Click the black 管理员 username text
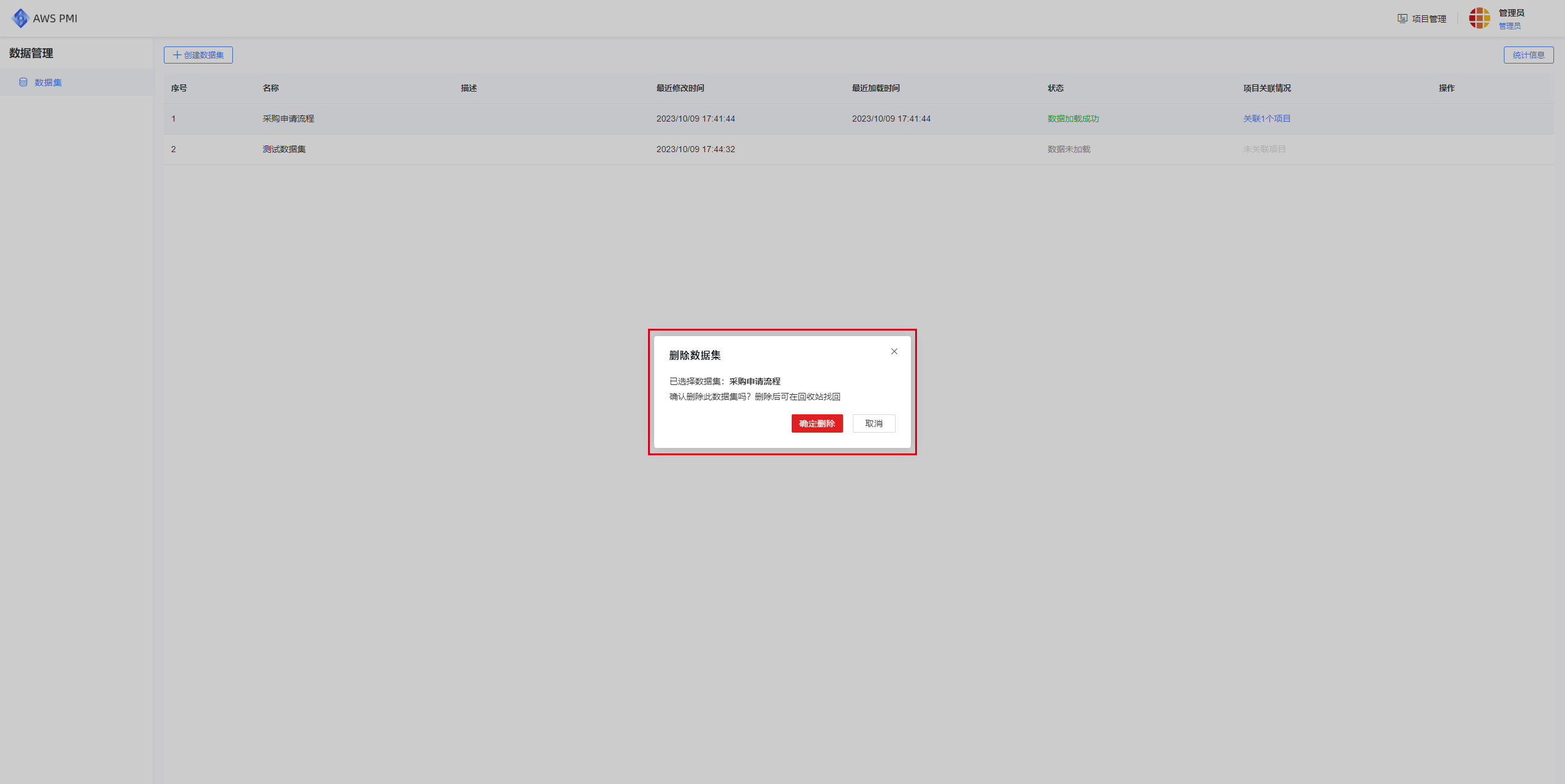Screen dimensions: 1565x784 coord(1511,13)
